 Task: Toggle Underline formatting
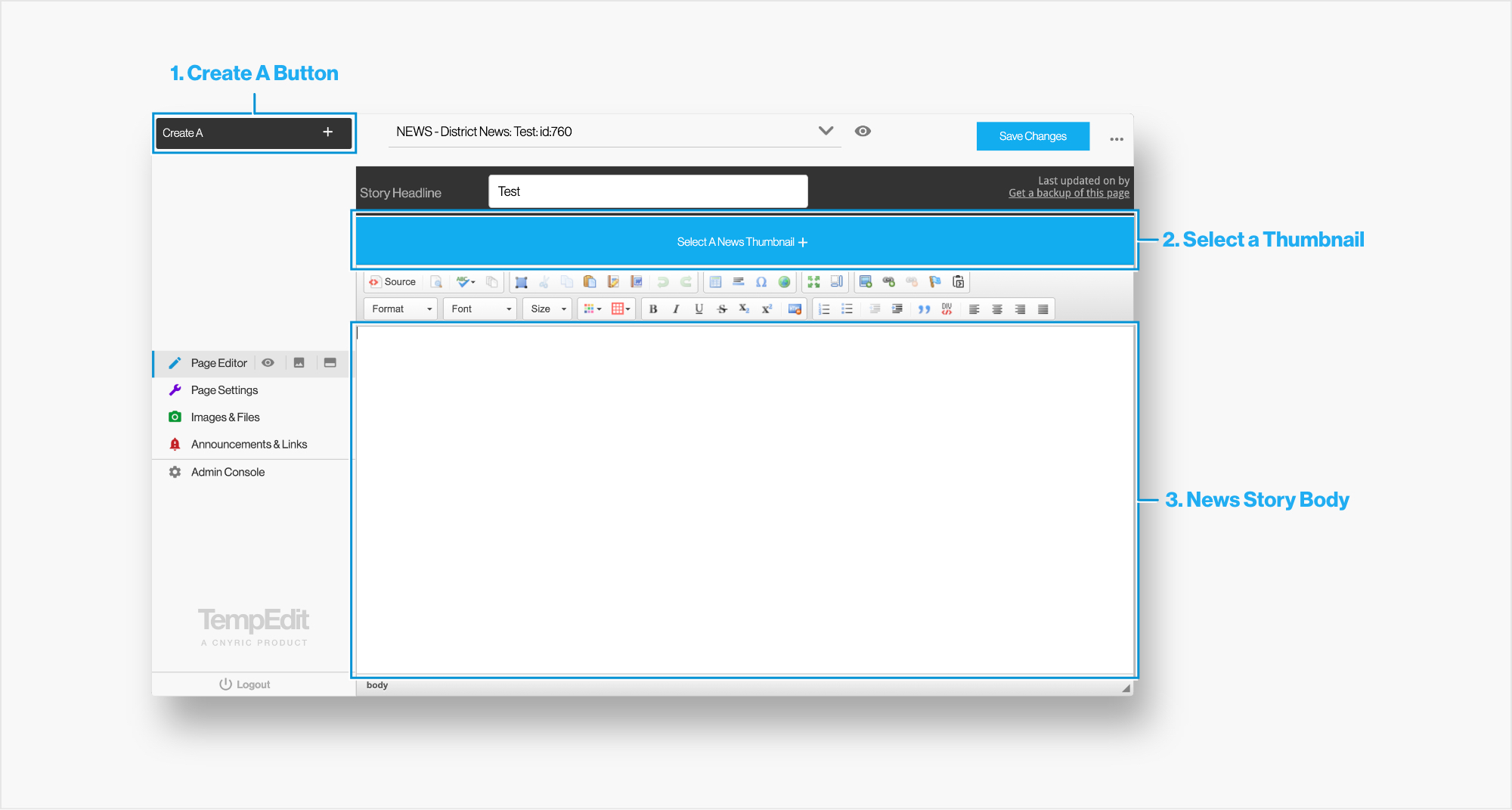699,309
